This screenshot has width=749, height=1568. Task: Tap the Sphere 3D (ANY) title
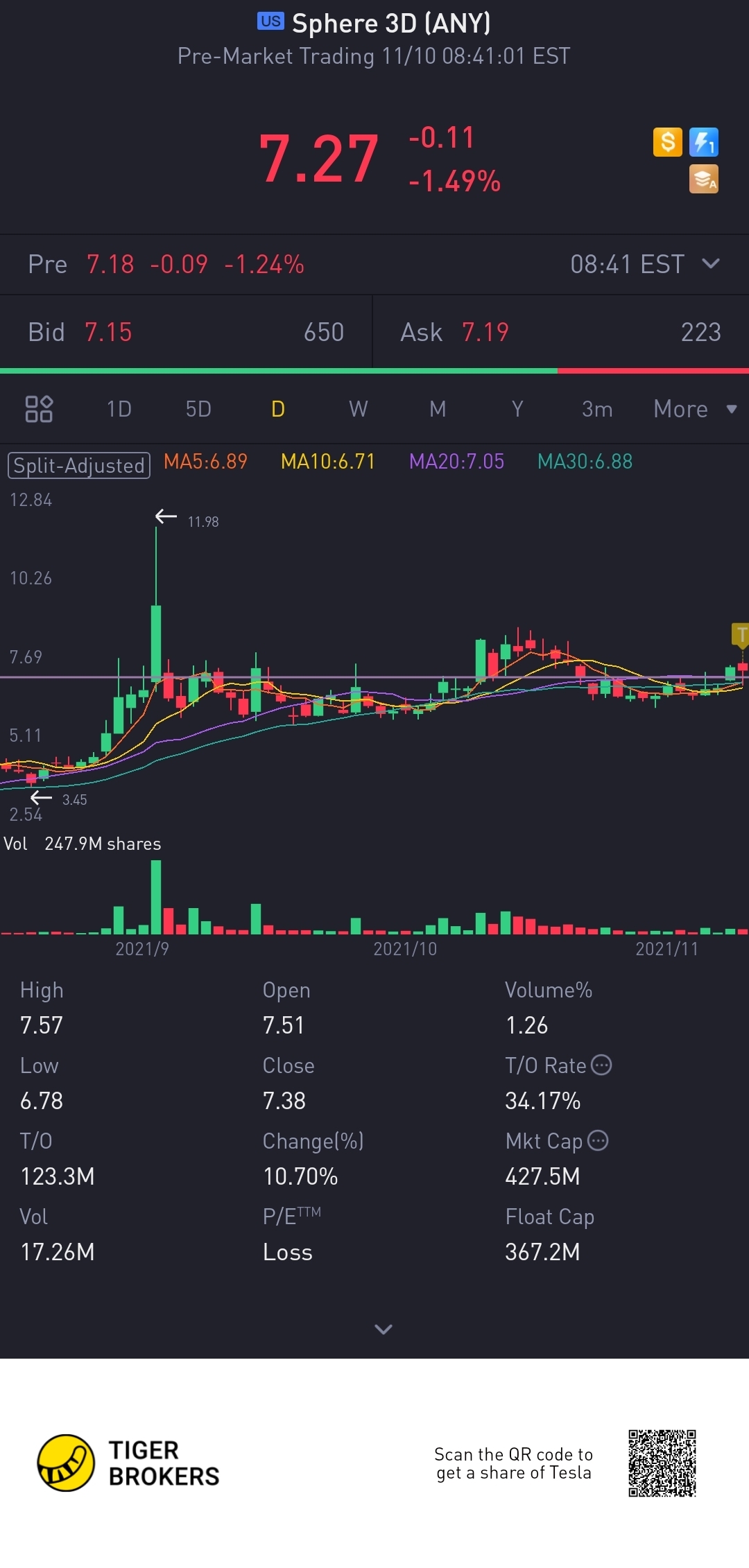[391, 23]
